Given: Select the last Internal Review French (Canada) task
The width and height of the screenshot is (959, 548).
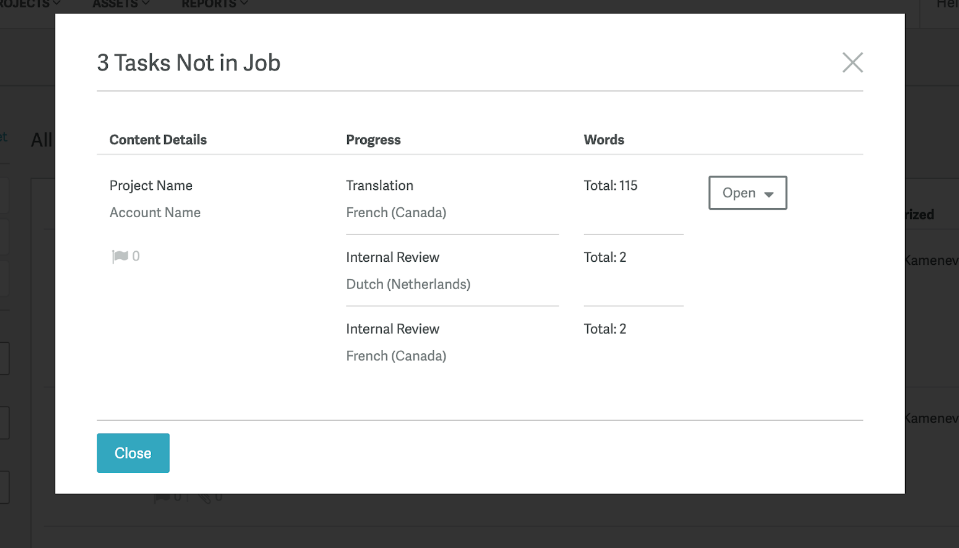Looking at the screenshot, I should [452, 342].
